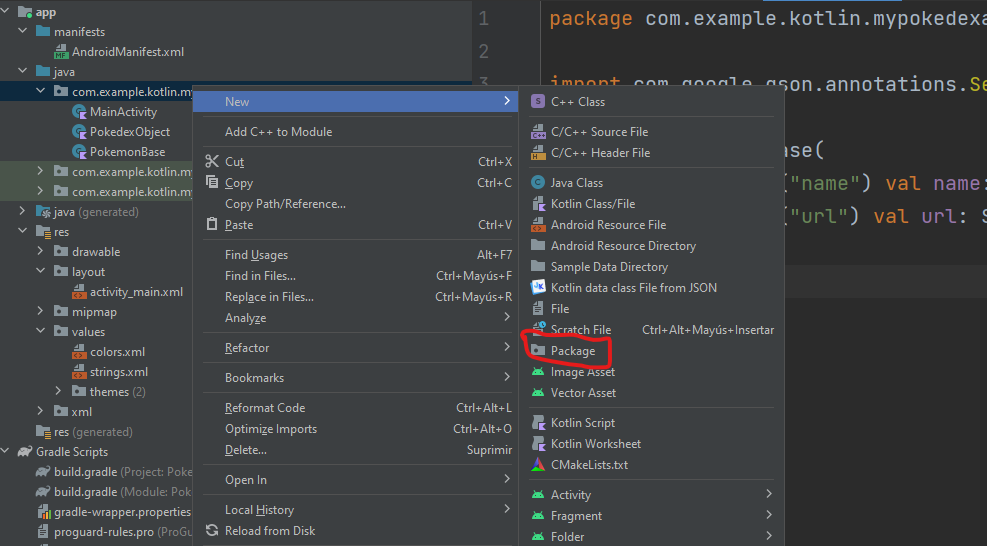
Task: Select Package from the New submenu
Action: (572, 351)
